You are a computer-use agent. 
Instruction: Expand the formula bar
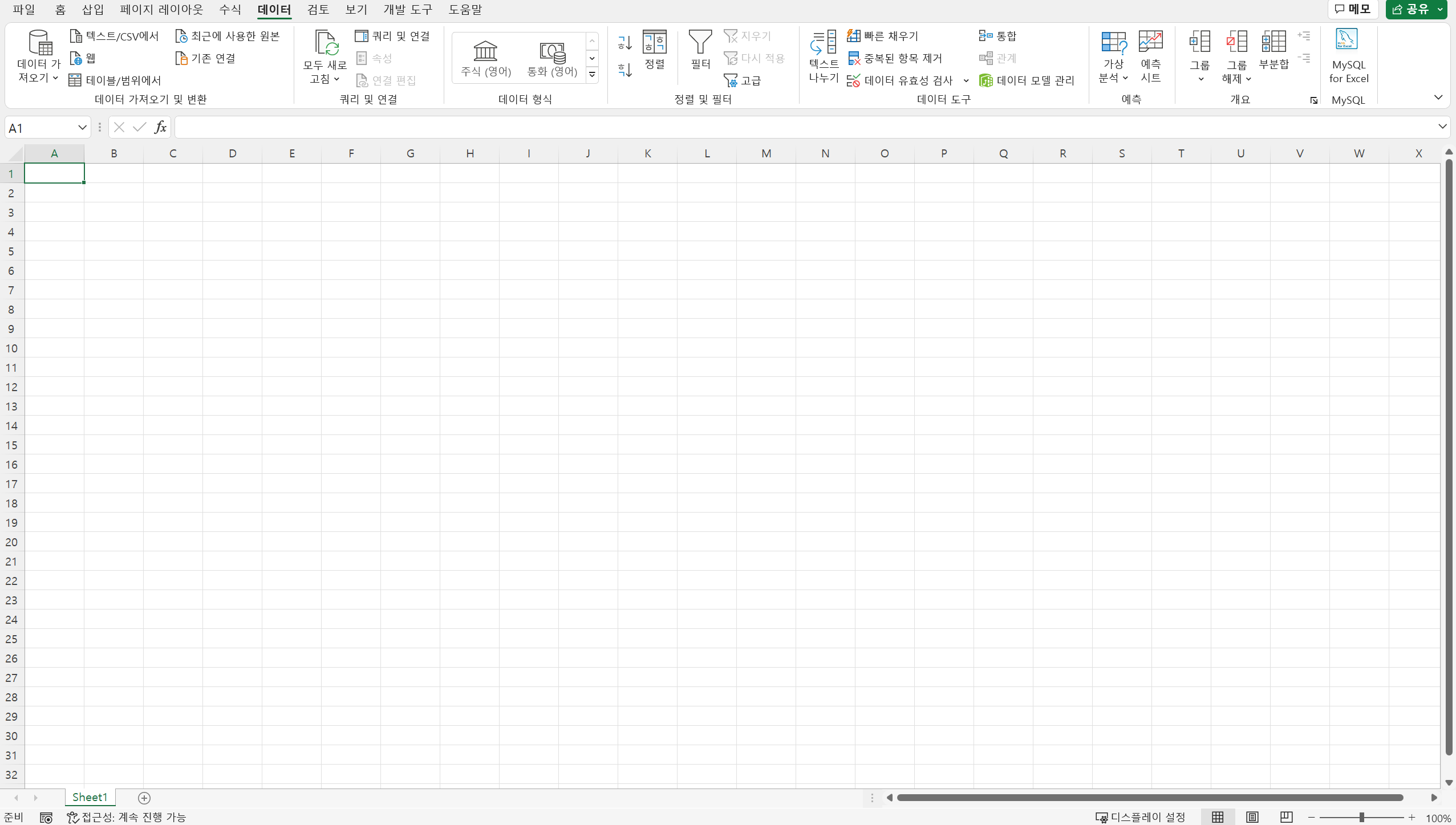coord(1442,127)
